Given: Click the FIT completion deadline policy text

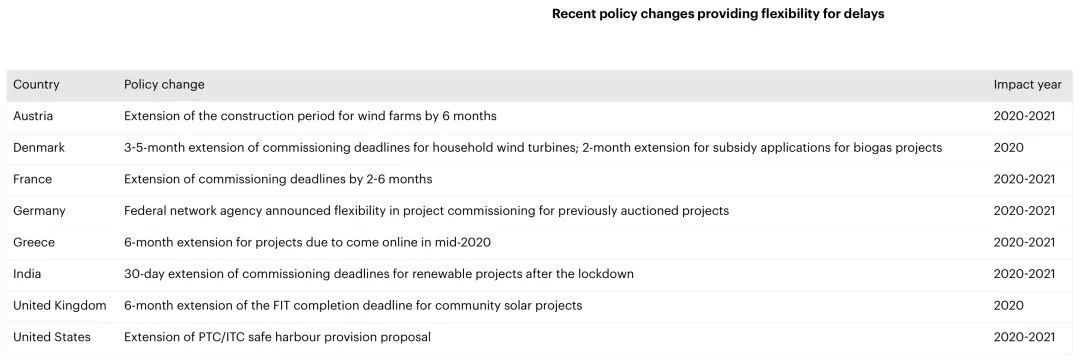Looking at the screenshot, I should [353, 306].
